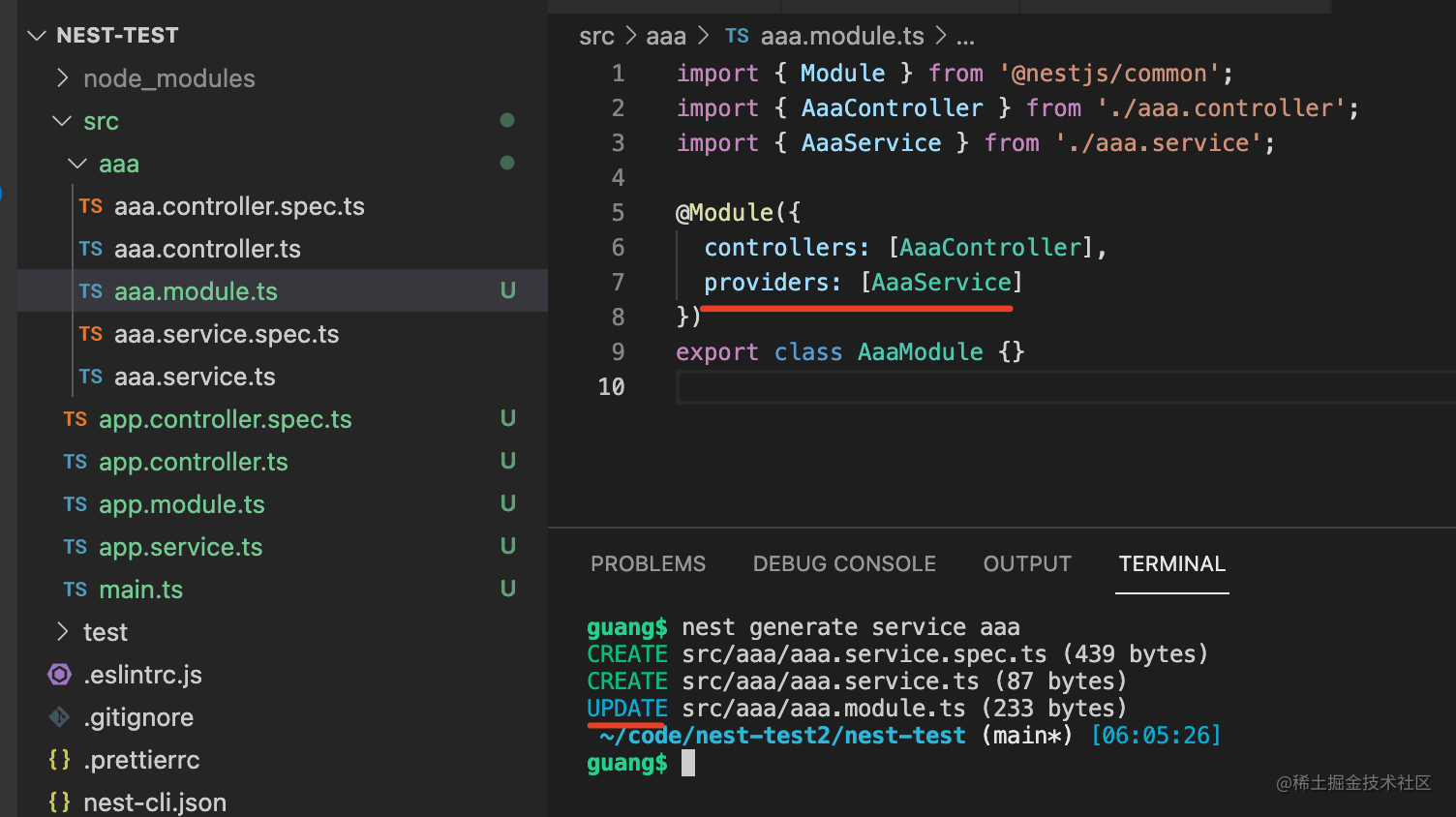Collapse the src folder
Screen dimensions: 1456x817
63,121
